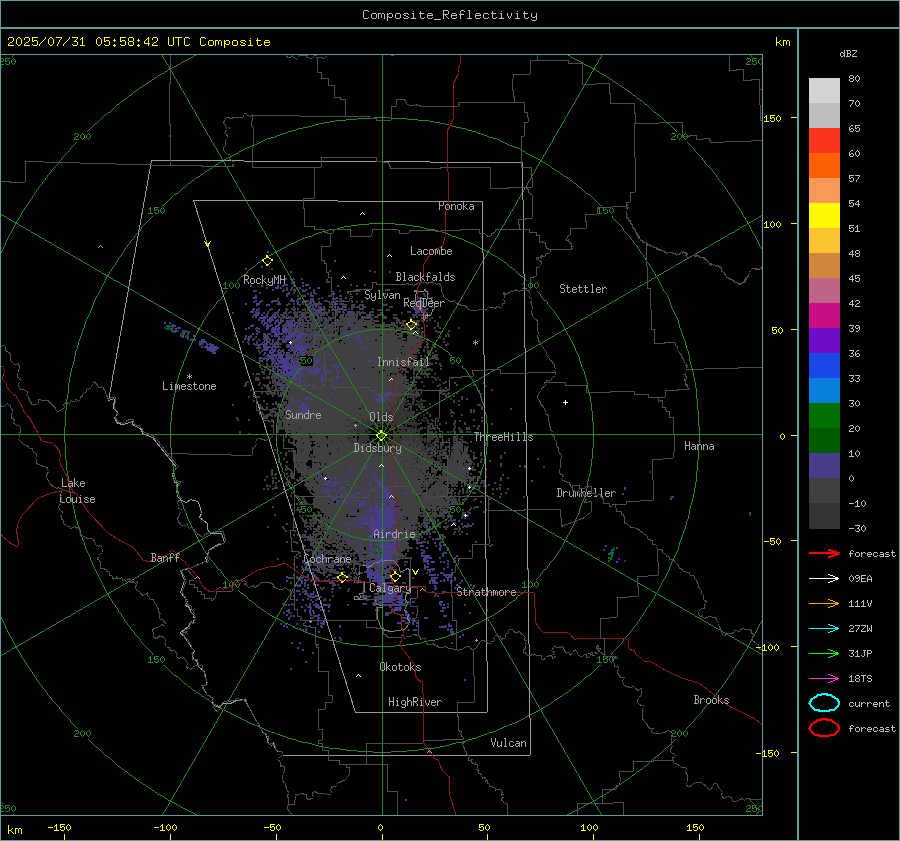Click the Vulcan label

[x=509, y=743]
